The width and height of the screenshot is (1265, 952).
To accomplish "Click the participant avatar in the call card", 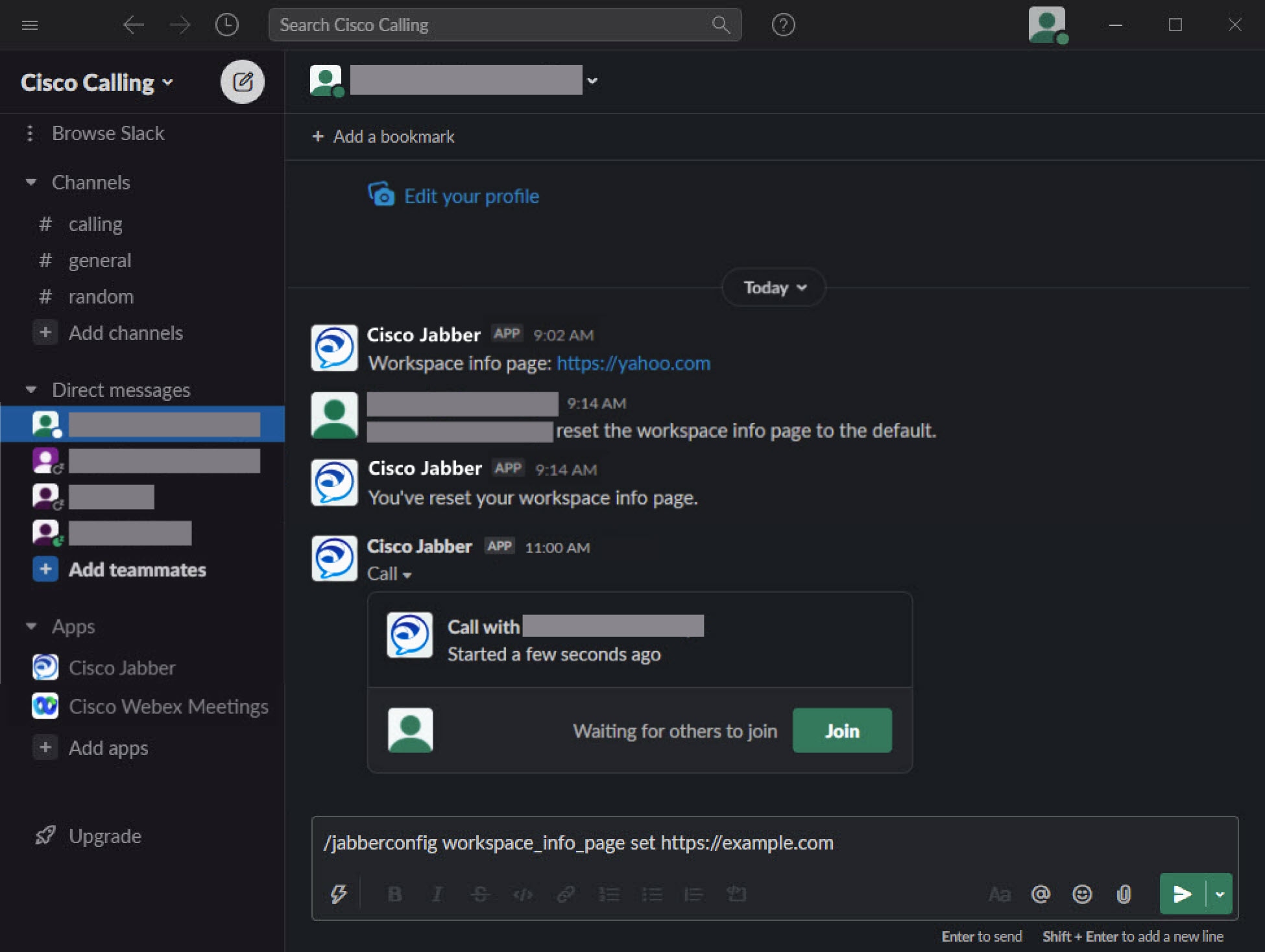I will click(x=410, y=730).
